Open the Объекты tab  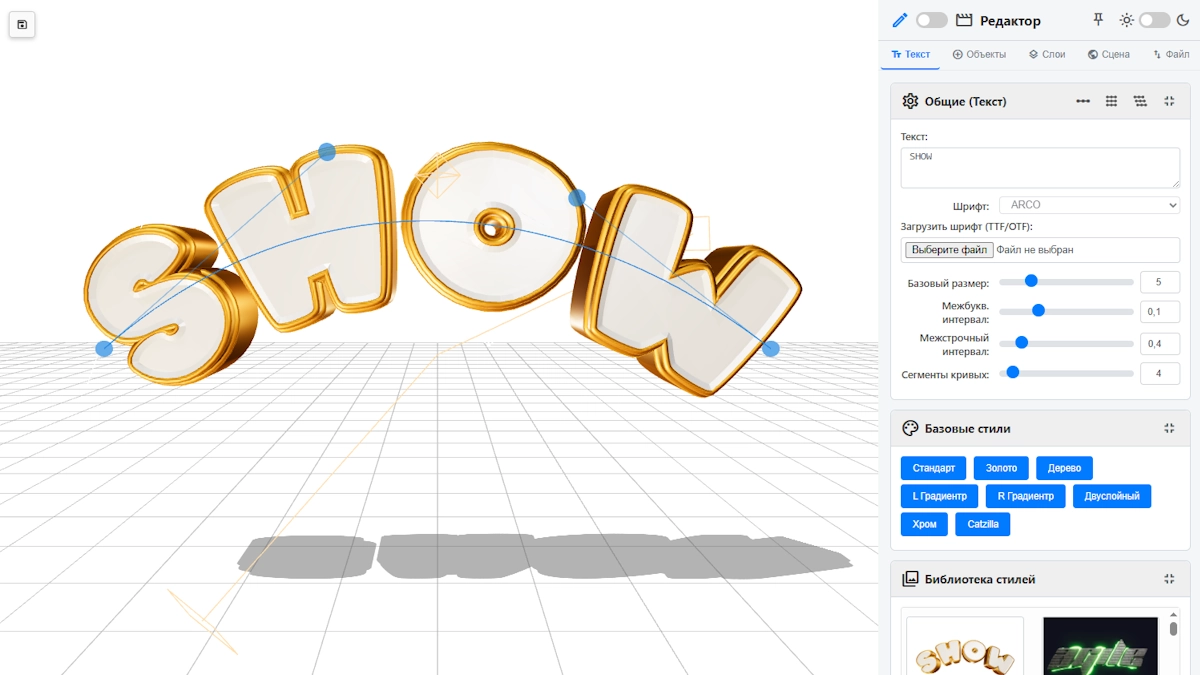point(979,54)
